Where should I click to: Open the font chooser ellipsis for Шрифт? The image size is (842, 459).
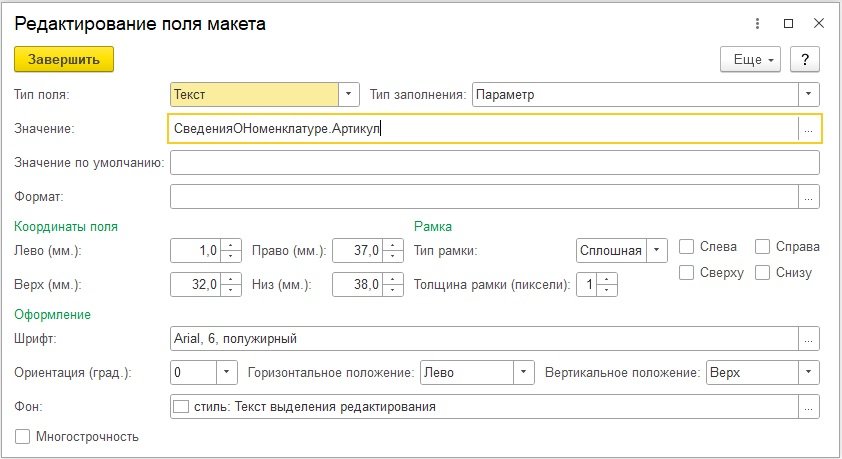[x=809, y=338]
